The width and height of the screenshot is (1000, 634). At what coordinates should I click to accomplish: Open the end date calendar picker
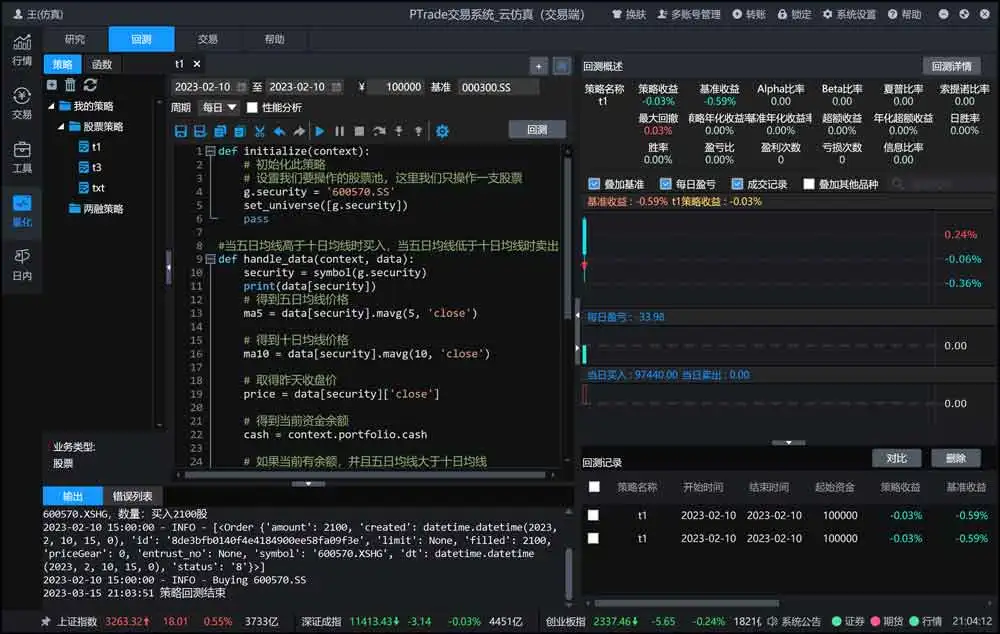336,87
